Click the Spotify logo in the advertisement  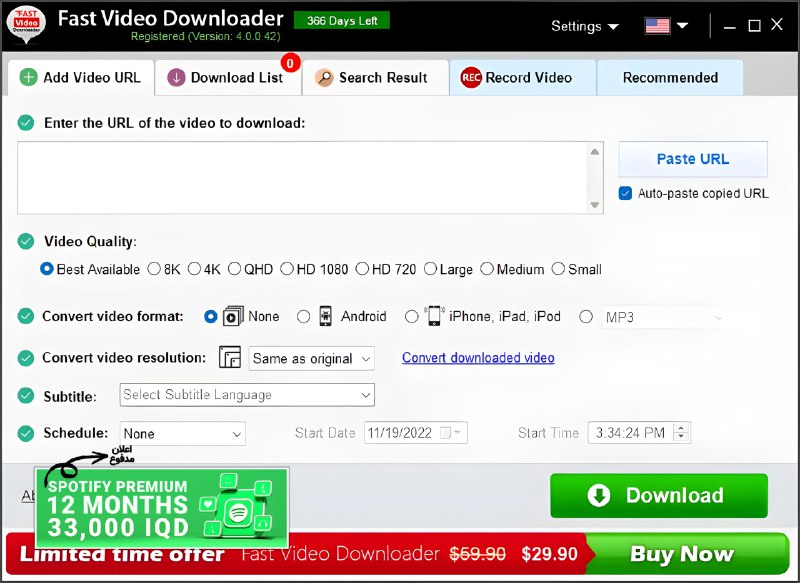coord(238,512)
